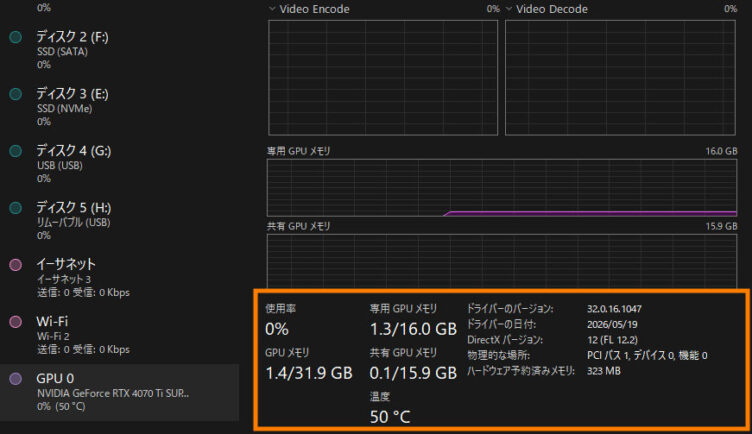Click the 専用 GPU メモリ usage graph
This screenshot has height=434, width=752.
[502, 188]
